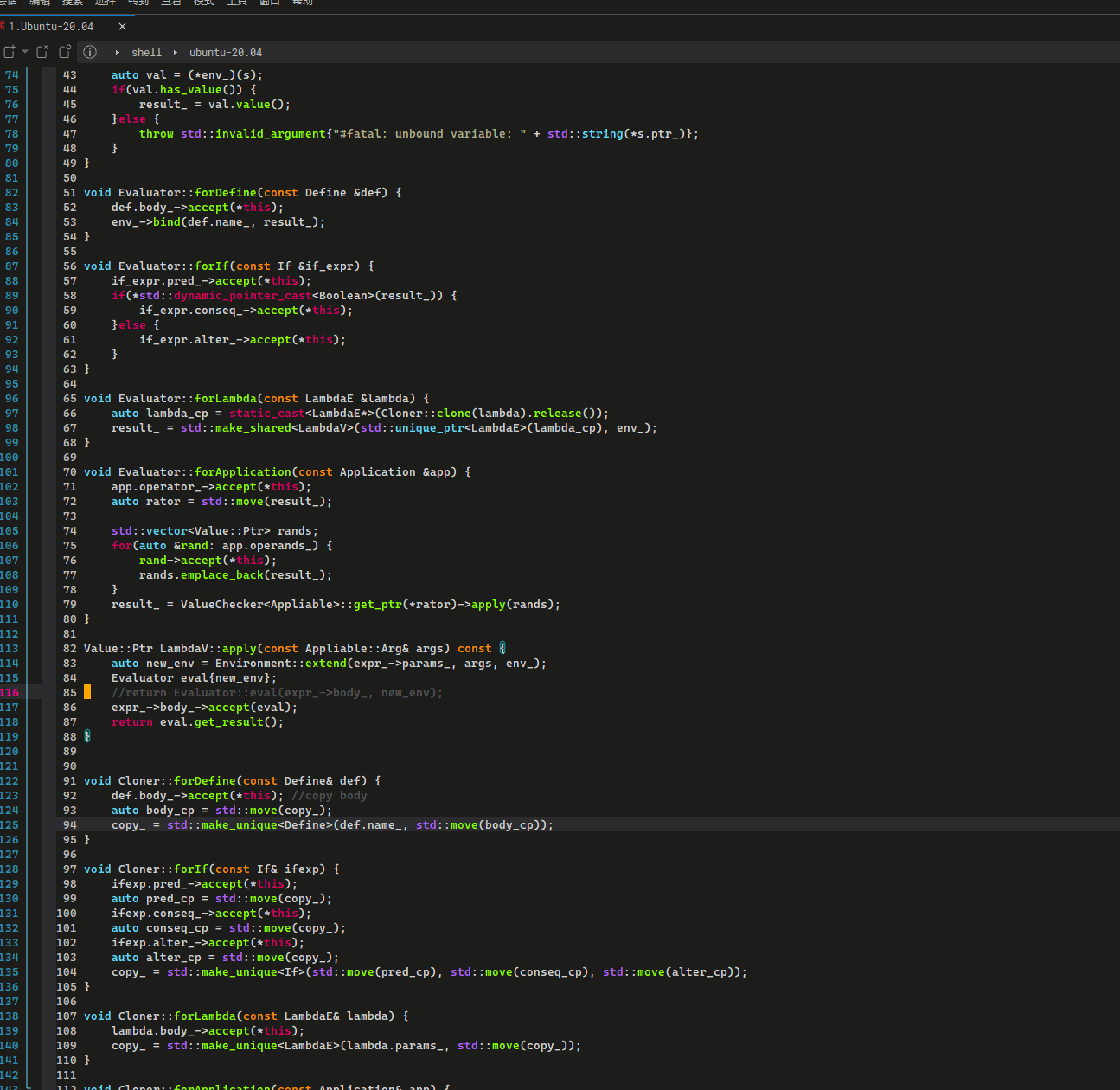Expand the new session dropdown arrow

[25, 52]
